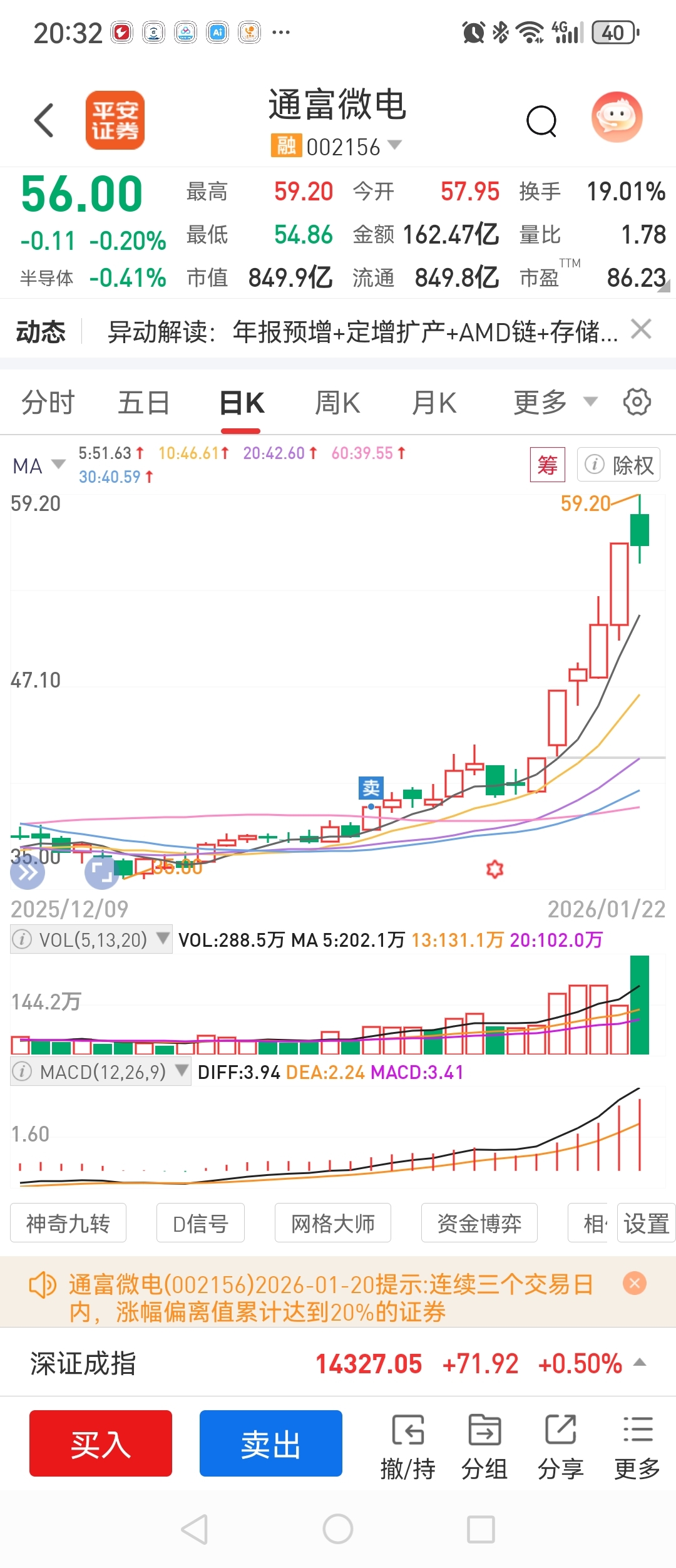The height and width of the screenshot is (1568, 676).
Task: Select the 网格大师 indicator
Action: (333, 1223)
